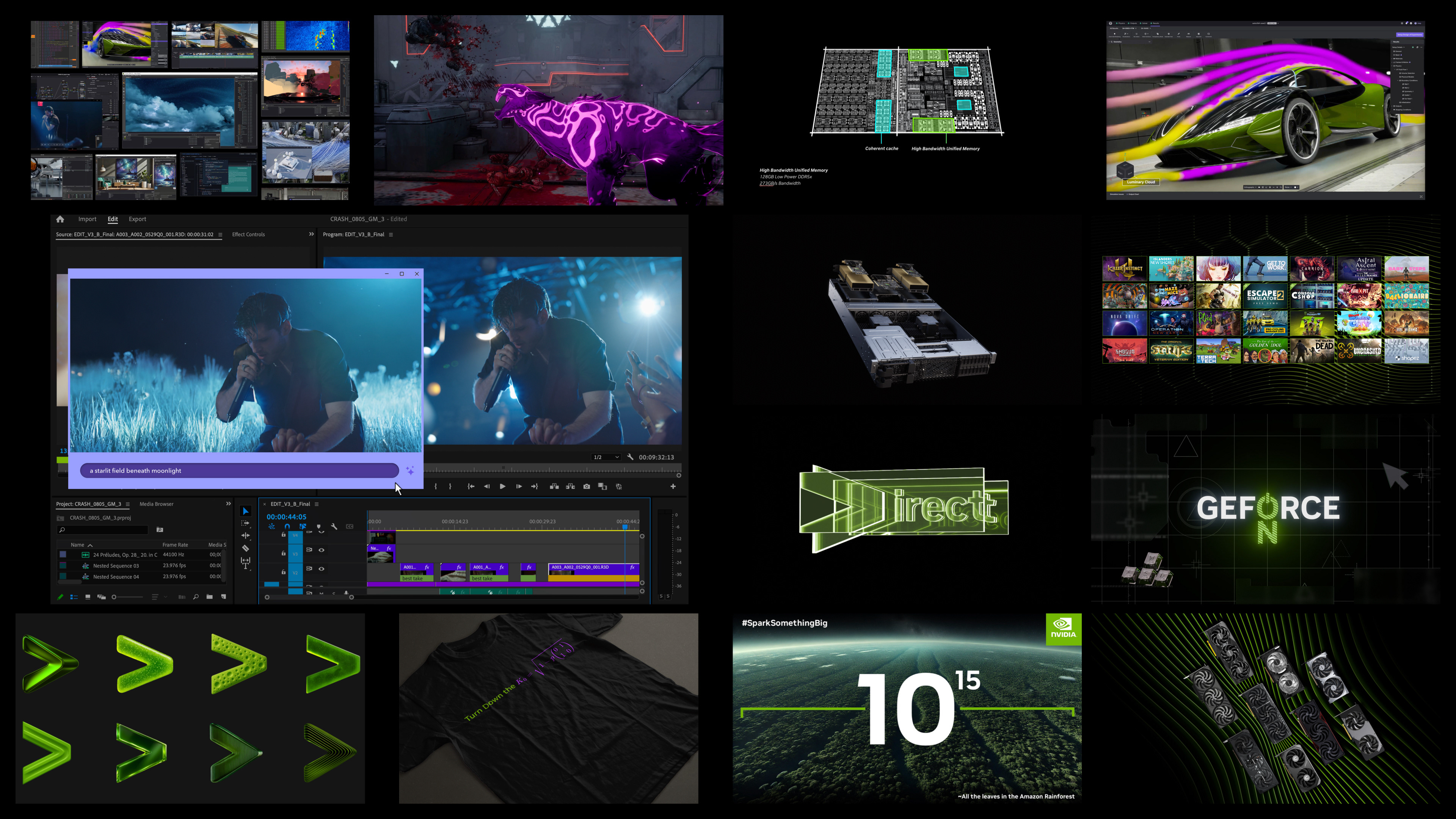Open the Media Browser tab
This screenshot has height=819, width=1456.
[157, 504]
